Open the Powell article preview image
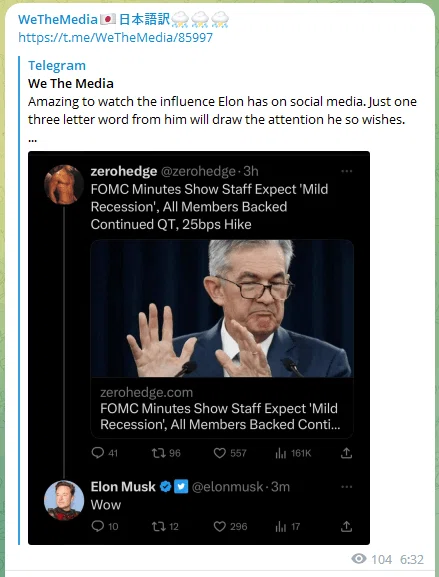This screenshot has width=439, height=577. [222, 308]
